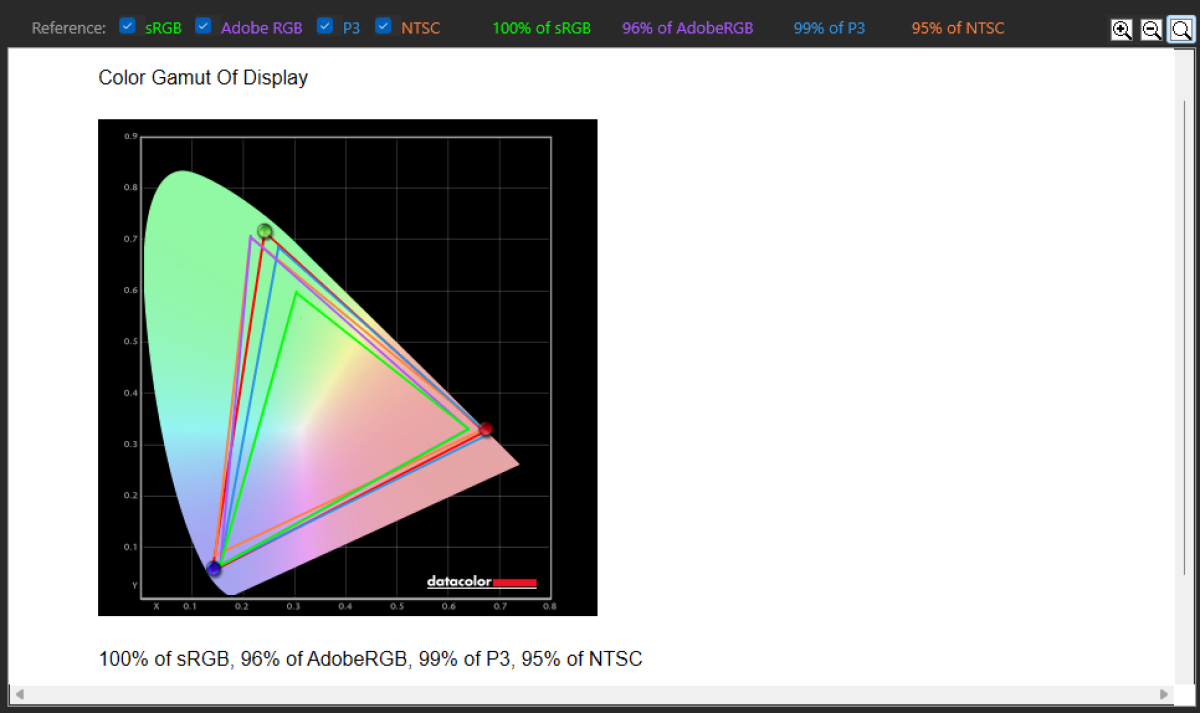Uncheck the sRGB reference checkbox
This screenshot has height=713, width=1200.
coord(127,27)
